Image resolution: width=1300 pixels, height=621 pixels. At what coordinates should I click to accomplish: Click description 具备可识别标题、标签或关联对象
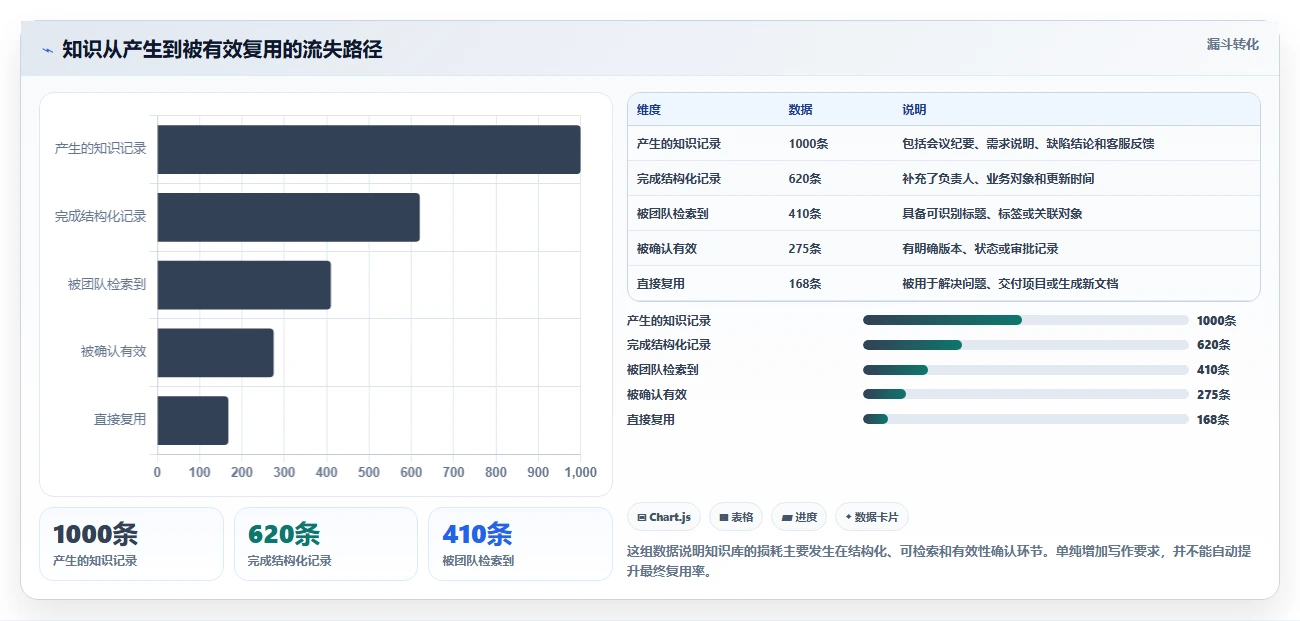coord(992,214)
